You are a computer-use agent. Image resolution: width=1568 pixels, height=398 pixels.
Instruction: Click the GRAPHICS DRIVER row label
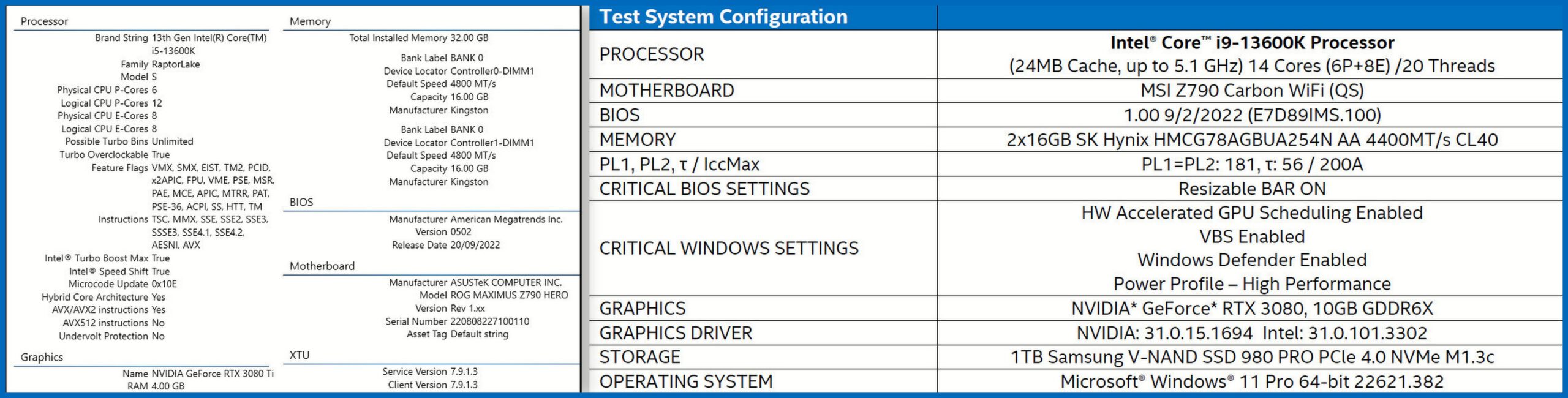tap(676, 333)
